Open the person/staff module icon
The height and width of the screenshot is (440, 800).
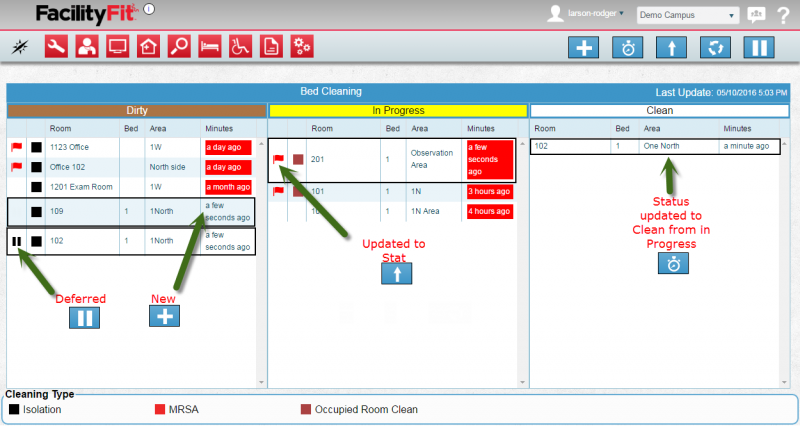coord(87,46)
